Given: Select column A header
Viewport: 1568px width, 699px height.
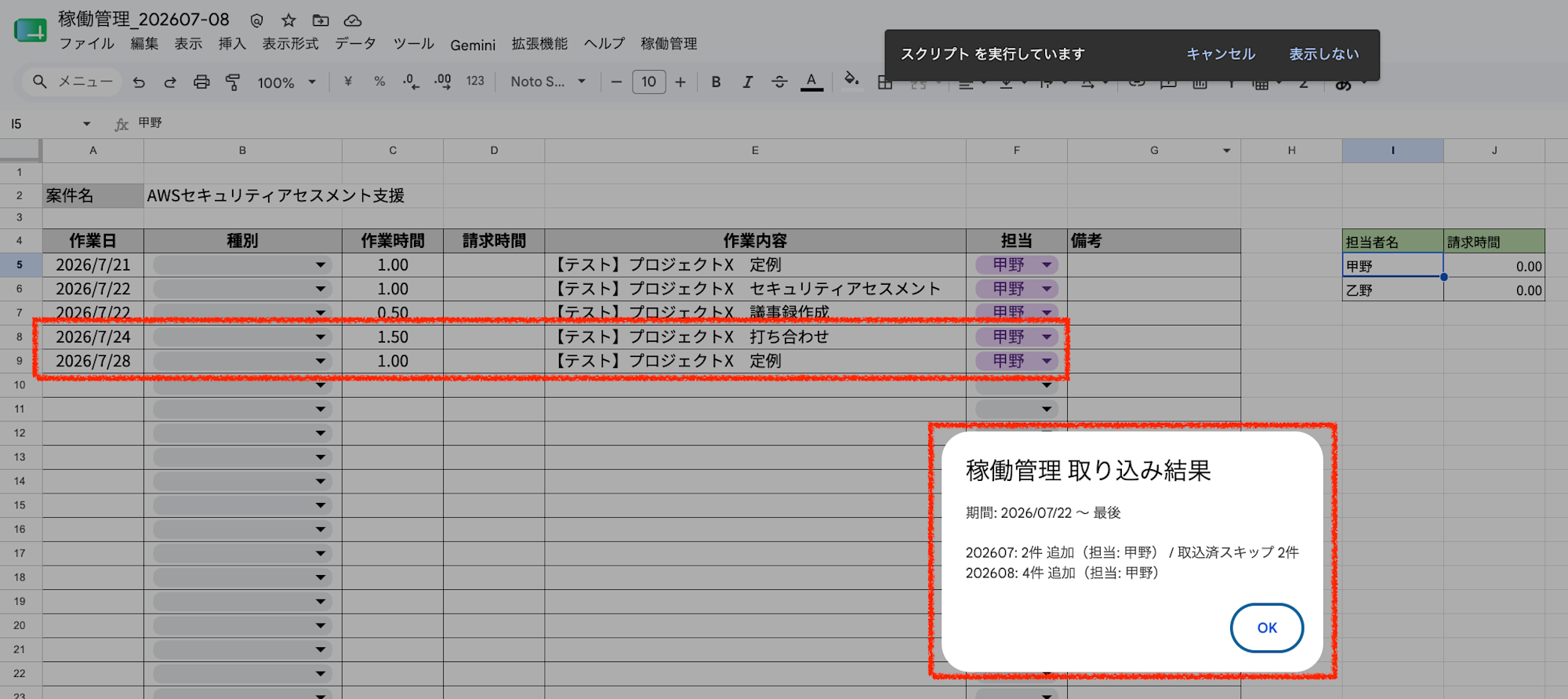Looking at the screenshot, I should click(x=93, y=151).
